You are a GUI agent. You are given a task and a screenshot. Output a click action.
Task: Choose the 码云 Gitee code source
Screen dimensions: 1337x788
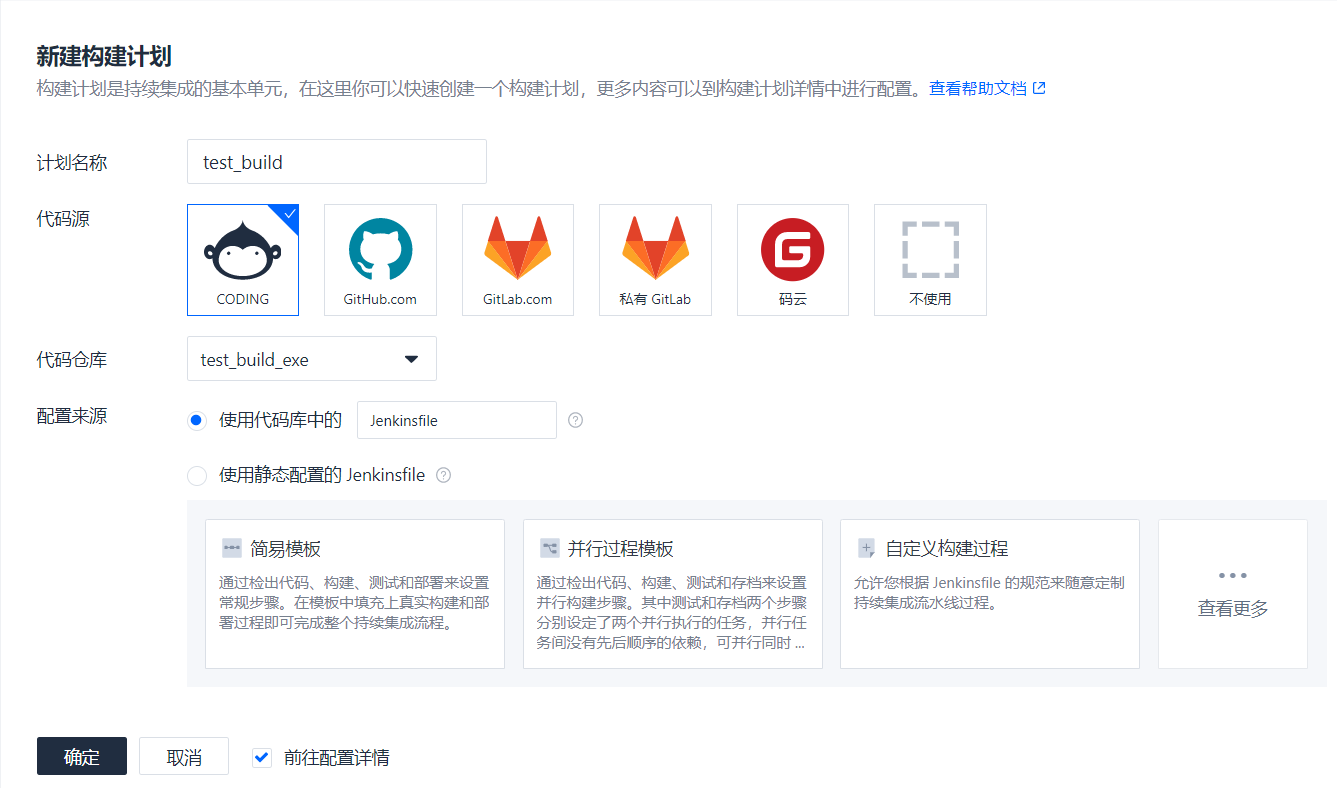click(792, 260)
